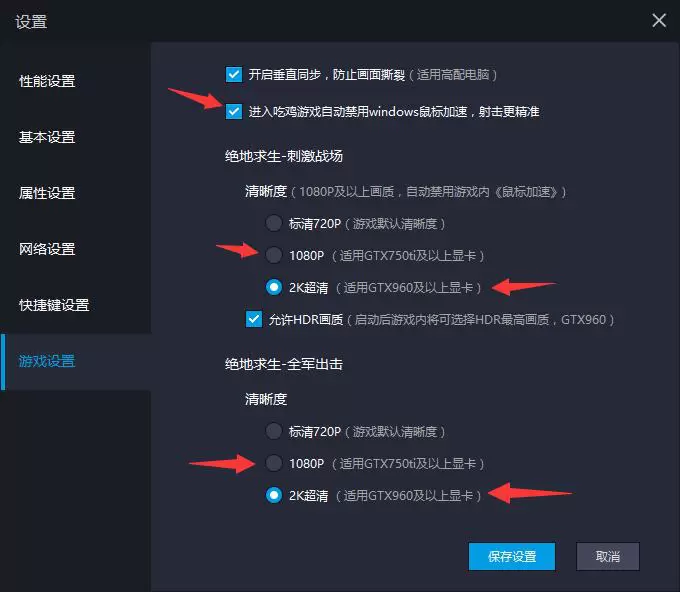Go to 网络设置 section

(47, 249)
